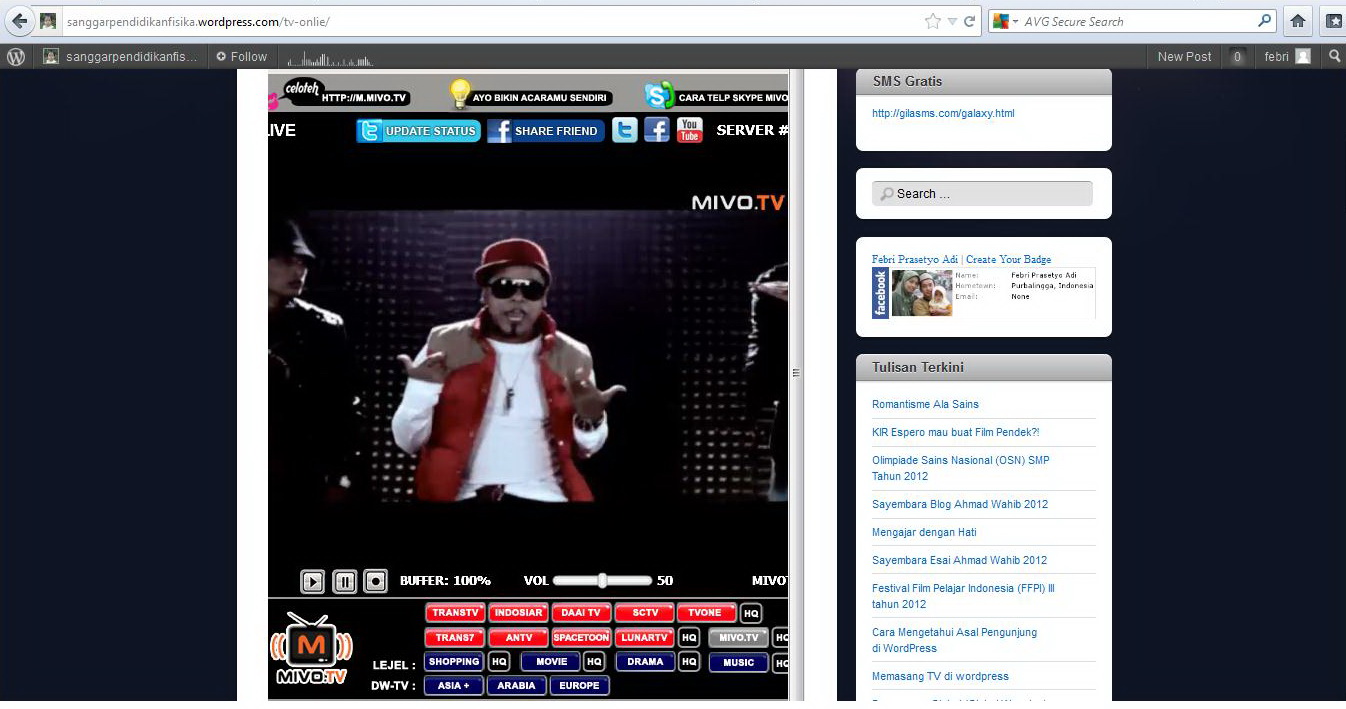The width and height of the screenshot is (1346, 709).
Task: Open Memasang TV di wordpress post
Action: 940,677
